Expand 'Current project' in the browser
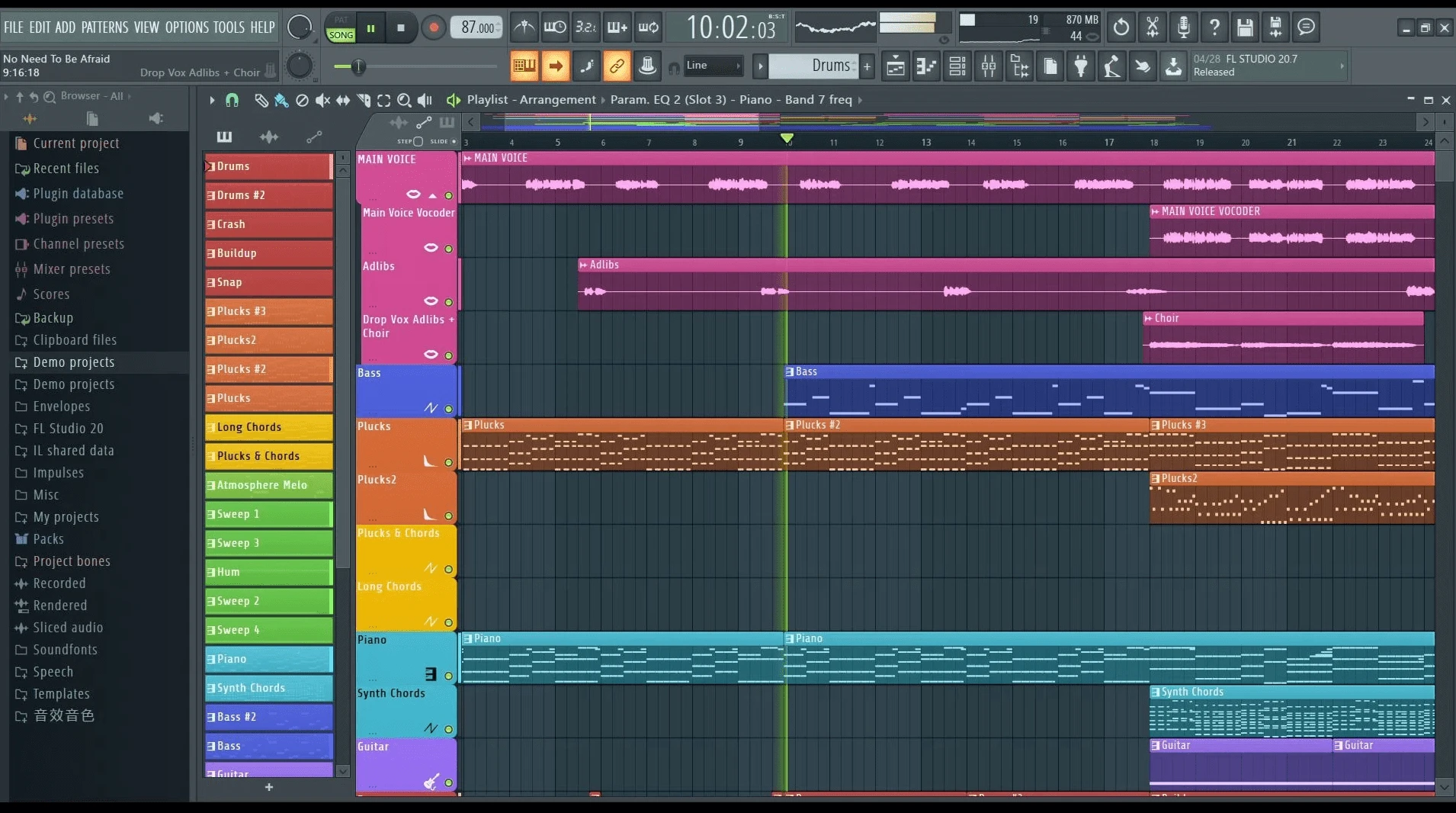The image size is (1456, 813). [76, 143]
